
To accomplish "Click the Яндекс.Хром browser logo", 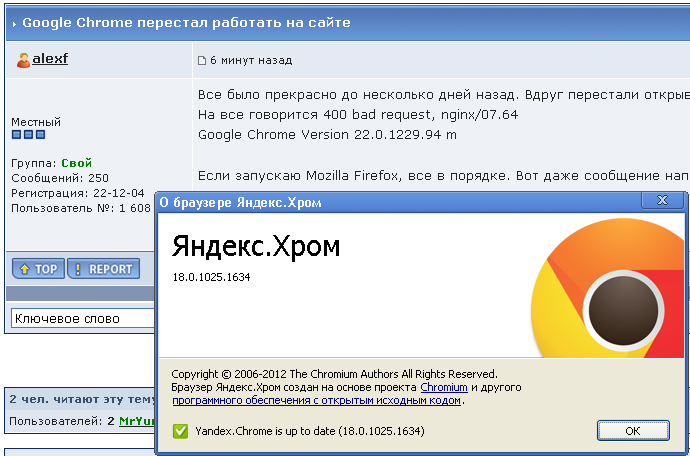I will [x=607, y=288].
